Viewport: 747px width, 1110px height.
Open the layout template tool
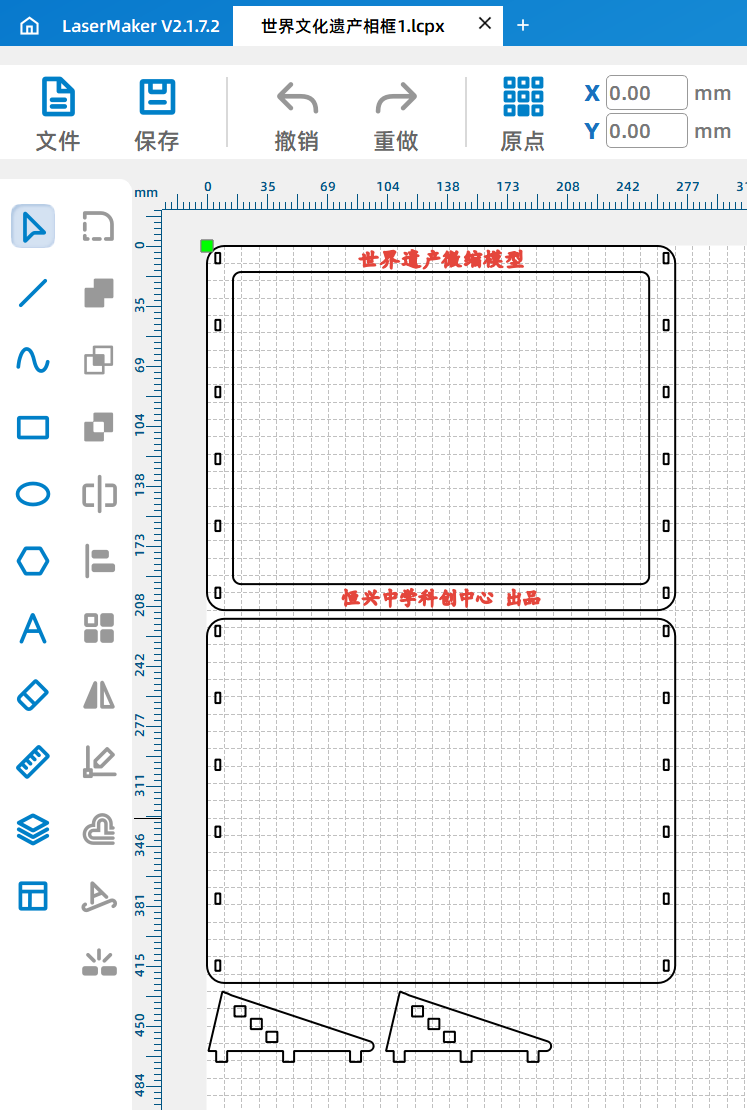[x=33, y=896]
